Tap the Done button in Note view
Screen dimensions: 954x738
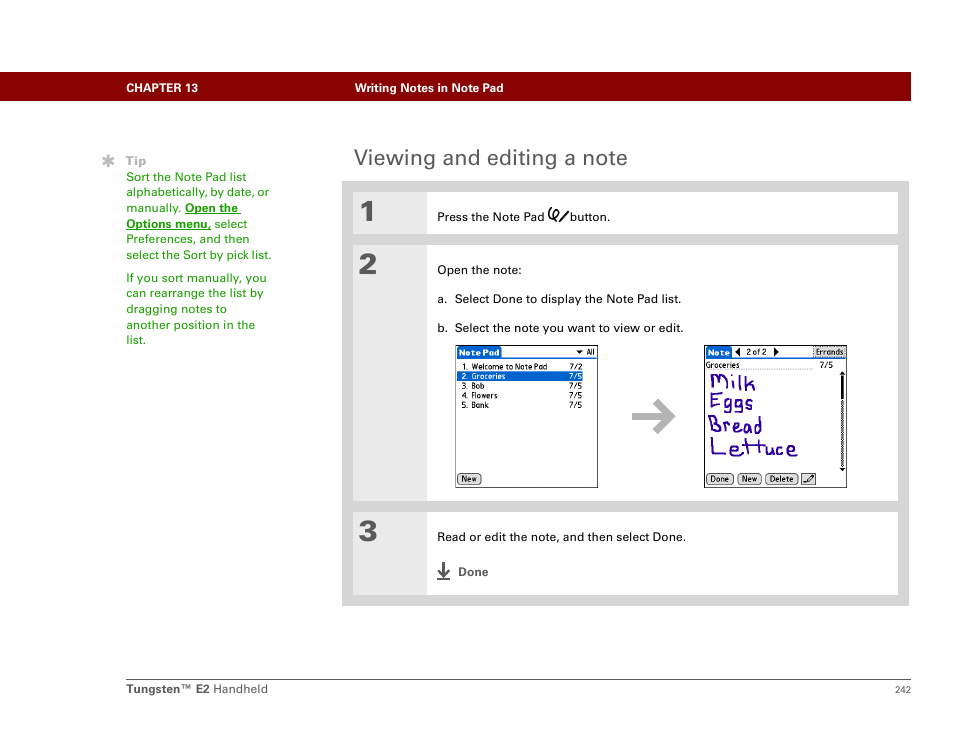[x=719, y=479]
